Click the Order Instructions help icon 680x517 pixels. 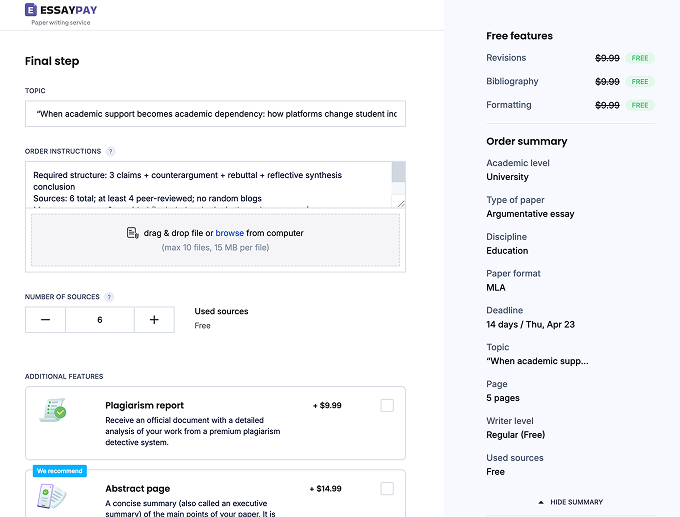tap(110, 152)
